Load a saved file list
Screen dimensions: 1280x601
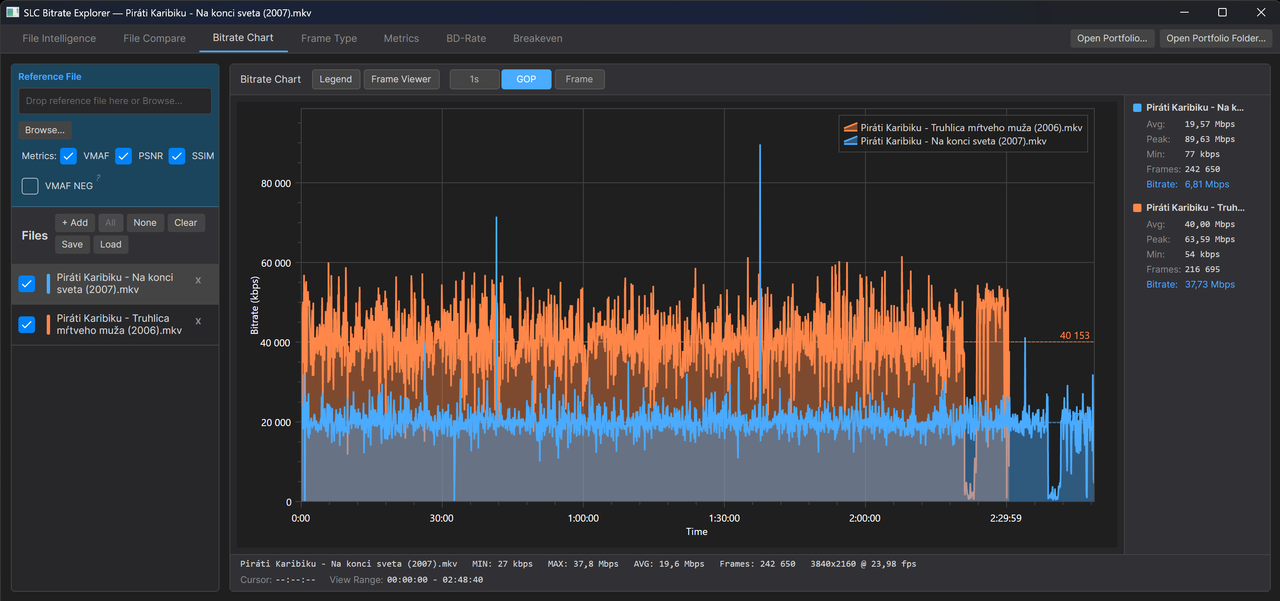click(x=111, y=244)
